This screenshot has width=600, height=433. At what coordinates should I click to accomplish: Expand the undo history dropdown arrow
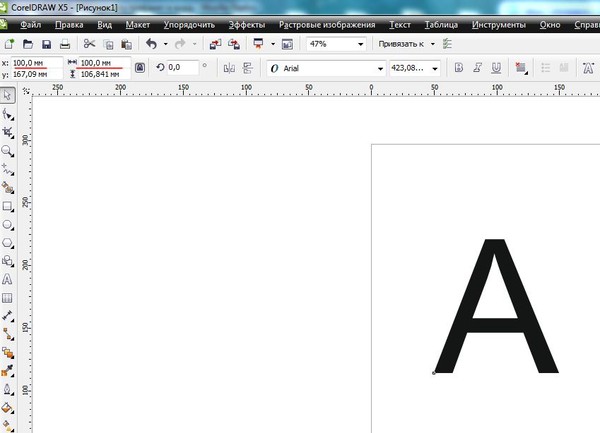pyautogui.click(x=165, y=44)
